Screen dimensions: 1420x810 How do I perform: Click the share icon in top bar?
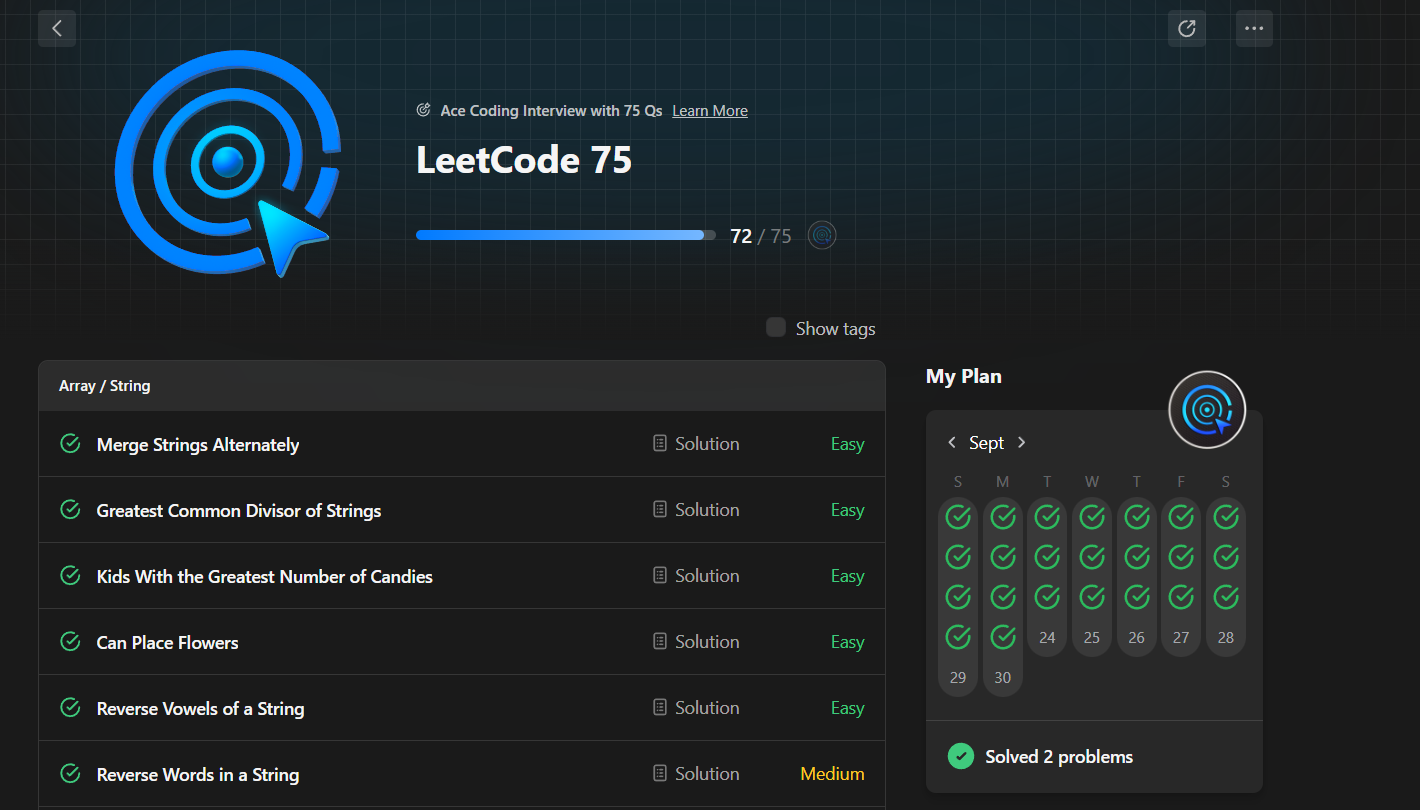click(x=1187, y=28)
